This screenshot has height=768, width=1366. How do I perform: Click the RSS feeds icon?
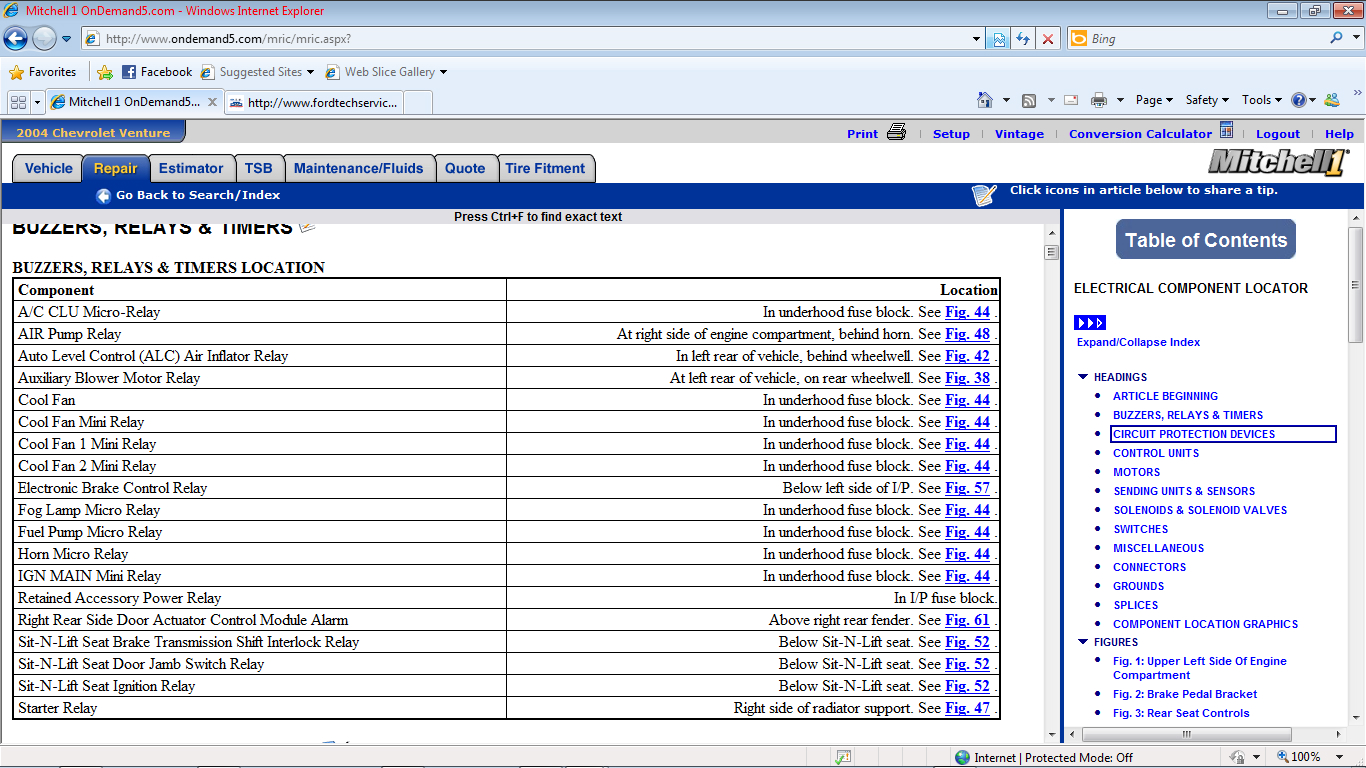point(1029,100)
